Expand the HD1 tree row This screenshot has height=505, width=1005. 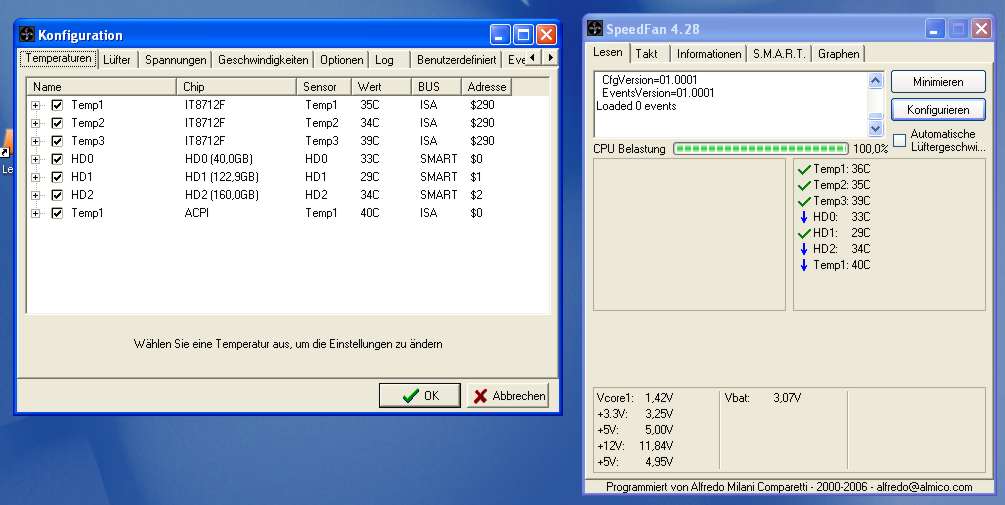click(35, 177)
